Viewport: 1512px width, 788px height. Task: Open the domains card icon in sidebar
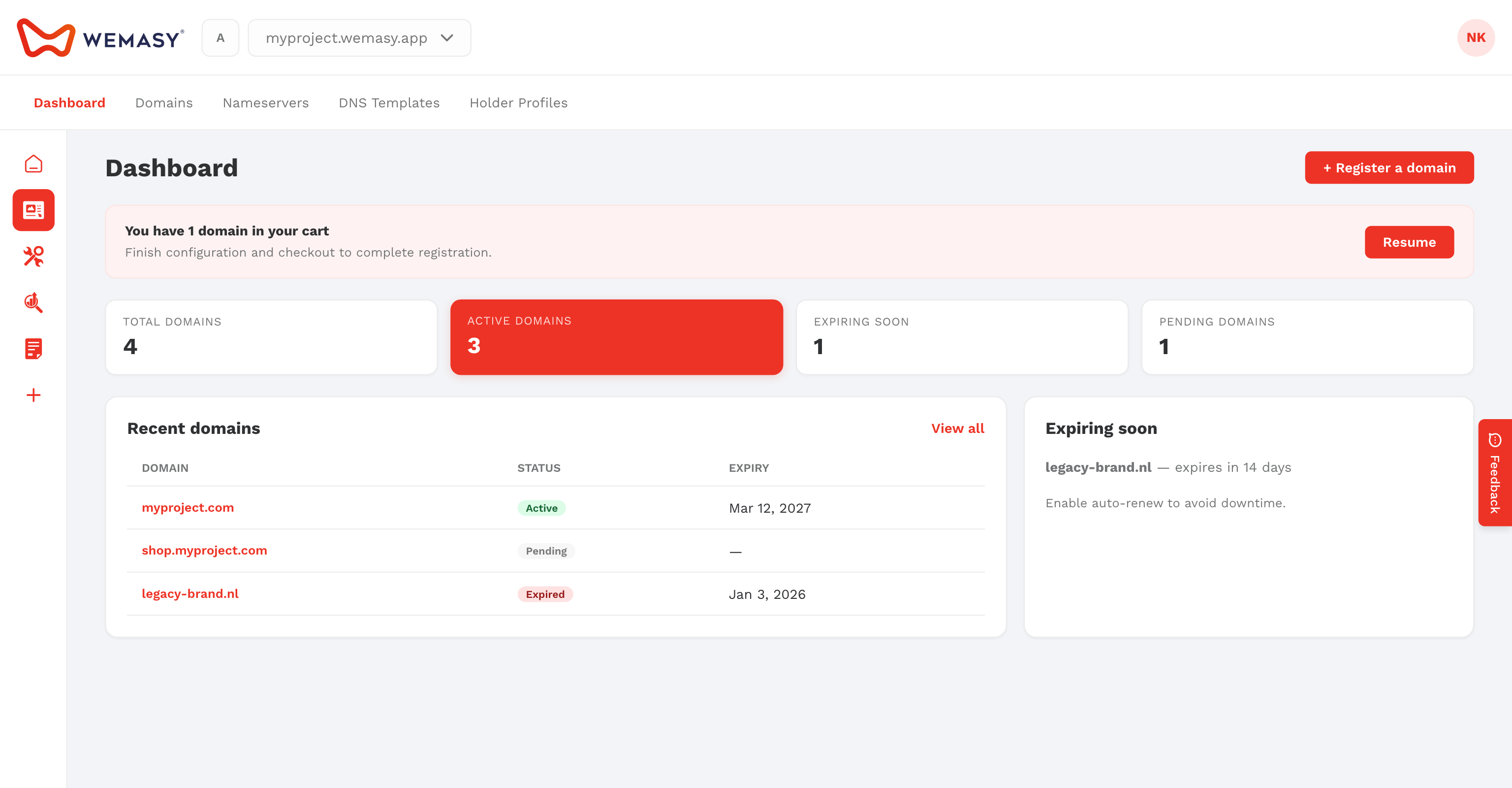(x=33, y=210)
